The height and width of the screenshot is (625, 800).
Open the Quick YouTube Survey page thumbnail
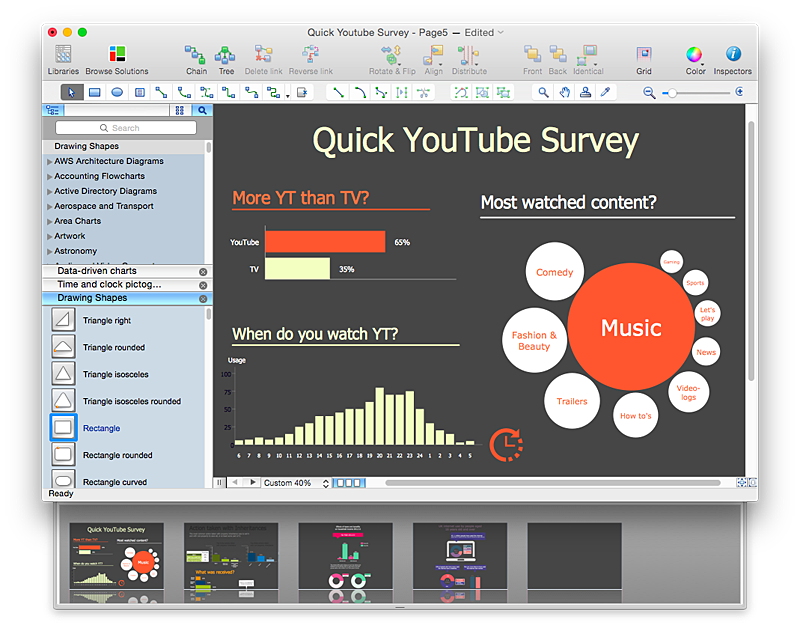click(116, 556)
